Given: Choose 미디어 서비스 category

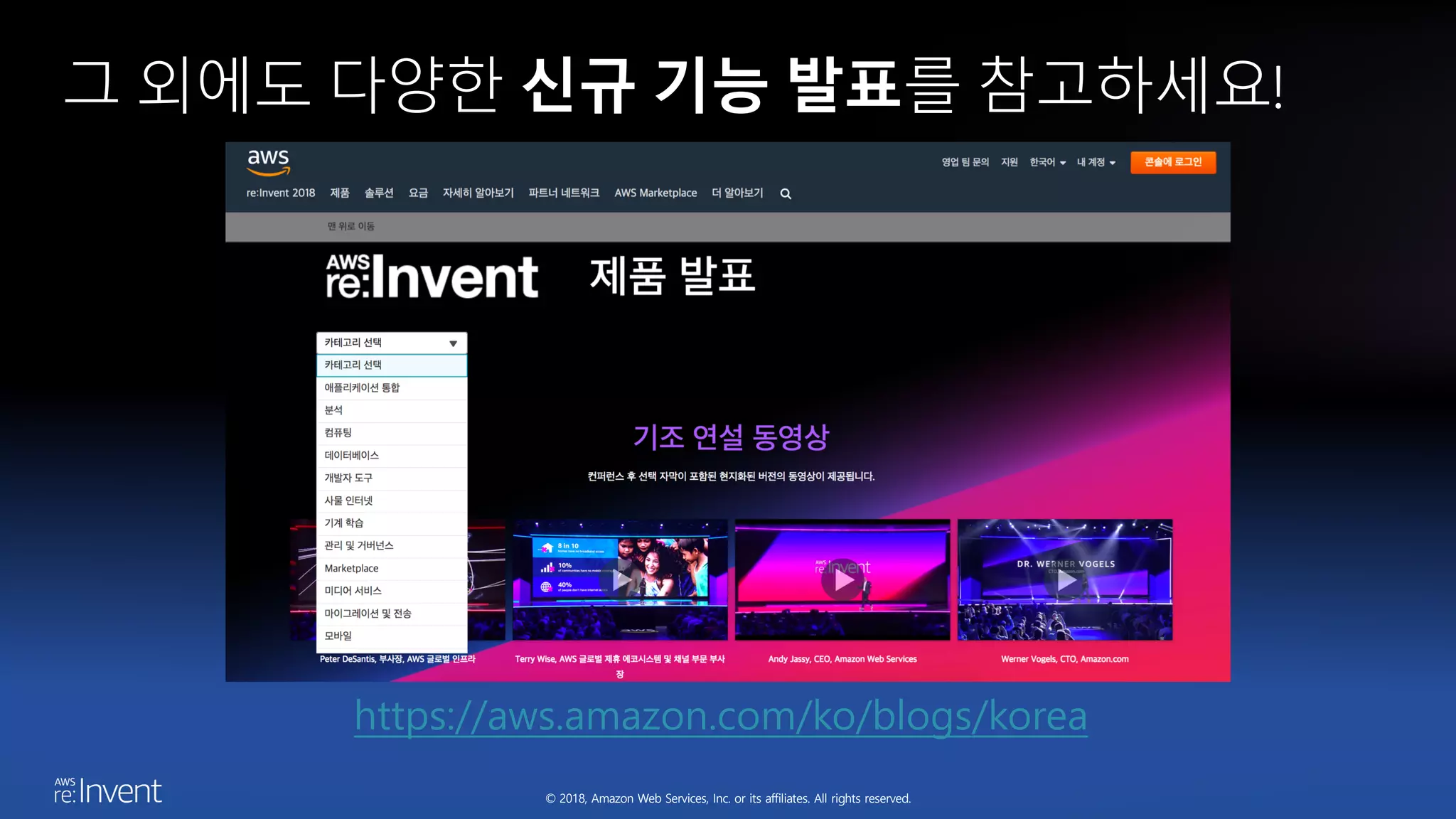Looking at the screenshot, I should [392, 591].
